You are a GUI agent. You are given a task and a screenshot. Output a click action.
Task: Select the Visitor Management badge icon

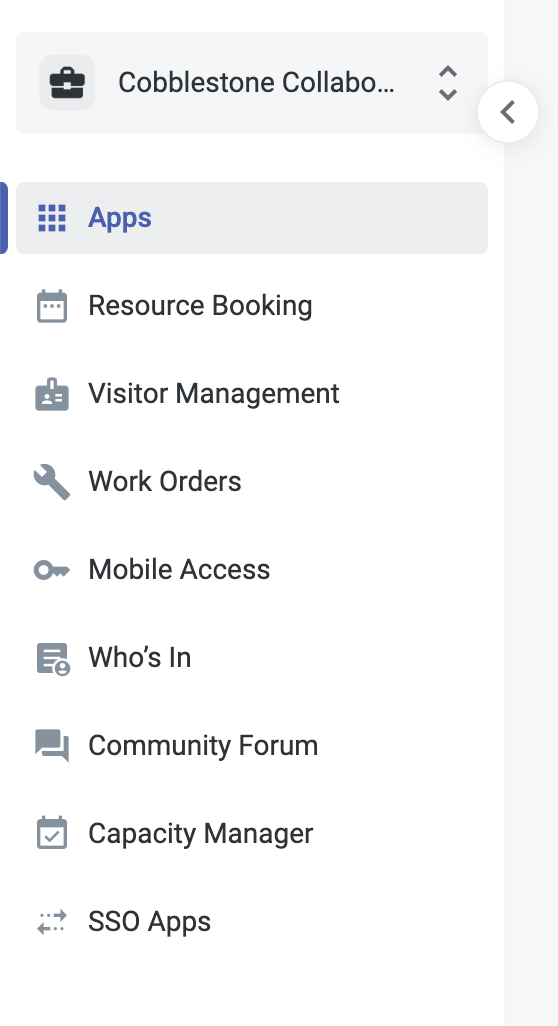pos(52,394)
